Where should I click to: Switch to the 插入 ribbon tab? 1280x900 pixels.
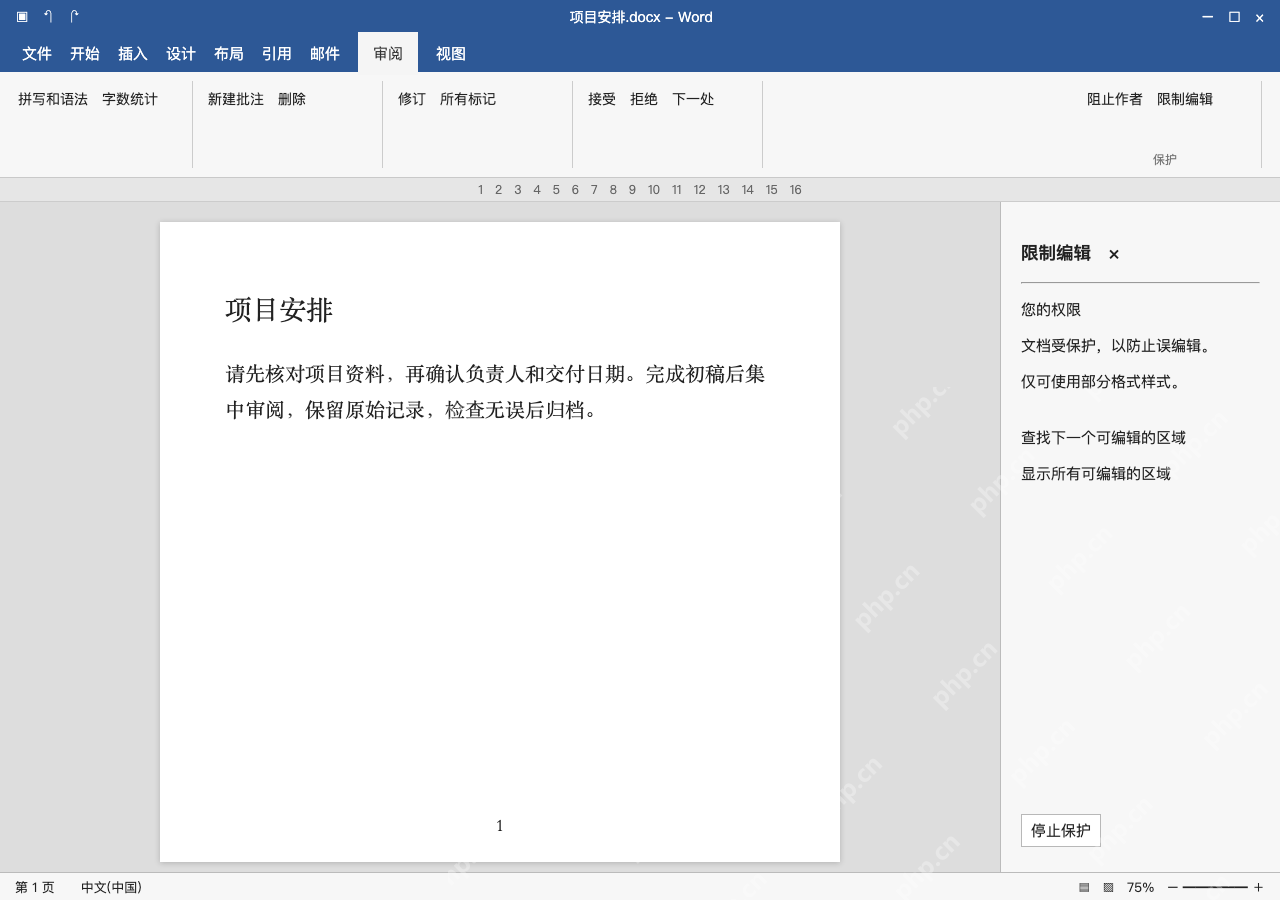pyautogui.click(x=133, y=54)
